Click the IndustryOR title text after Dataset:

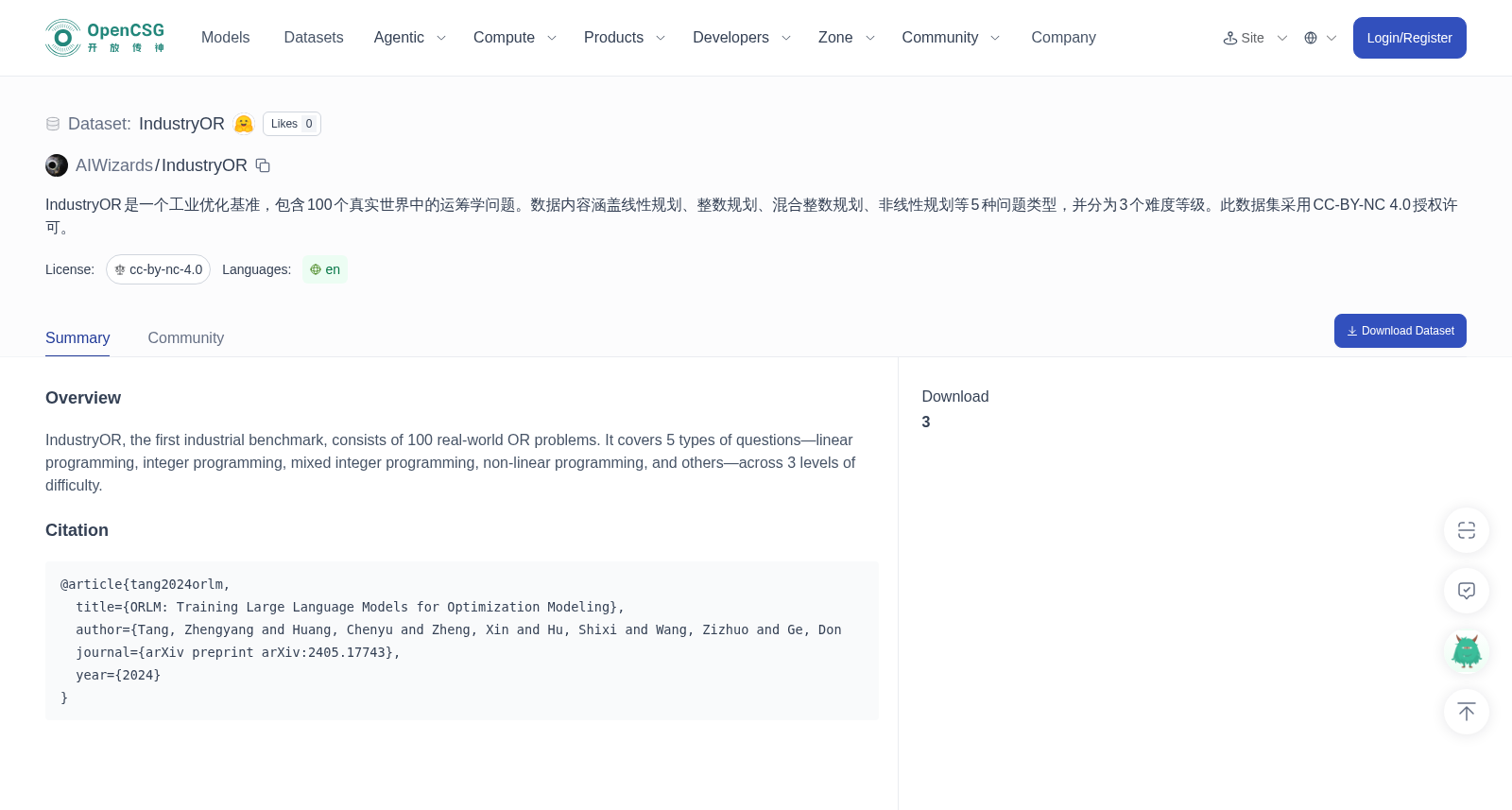[x=181, y=124]
